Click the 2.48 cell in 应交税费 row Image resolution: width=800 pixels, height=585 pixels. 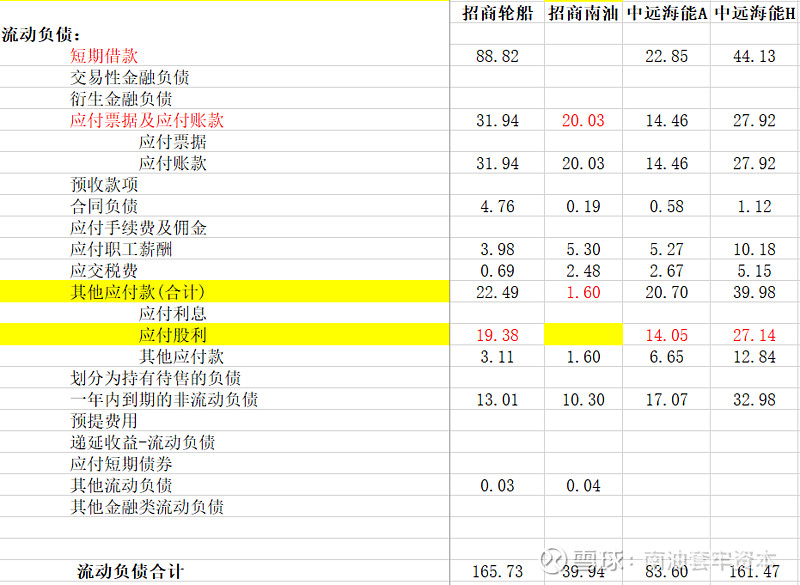coord(583,270)
